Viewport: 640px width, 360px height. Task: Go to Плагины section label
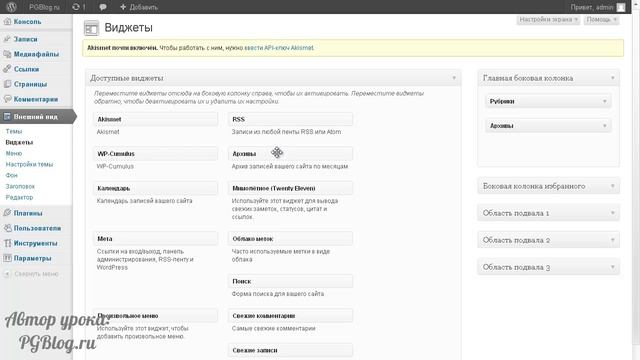[x=28, y=213]
